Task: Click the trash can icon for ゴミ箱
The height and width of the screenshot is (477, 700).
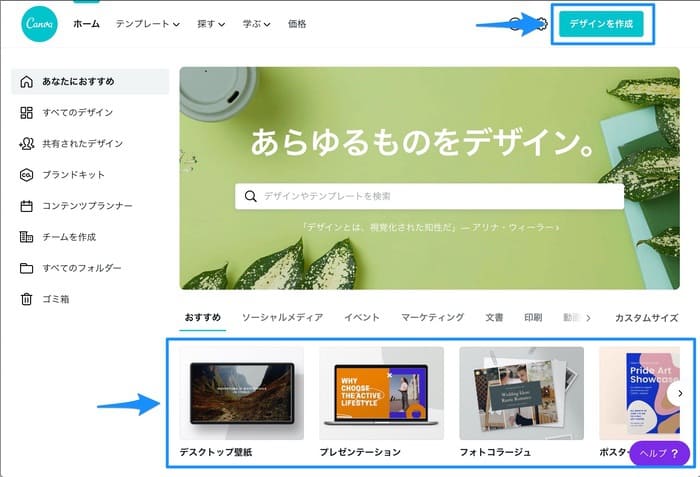Action: [x=27, y=299]
